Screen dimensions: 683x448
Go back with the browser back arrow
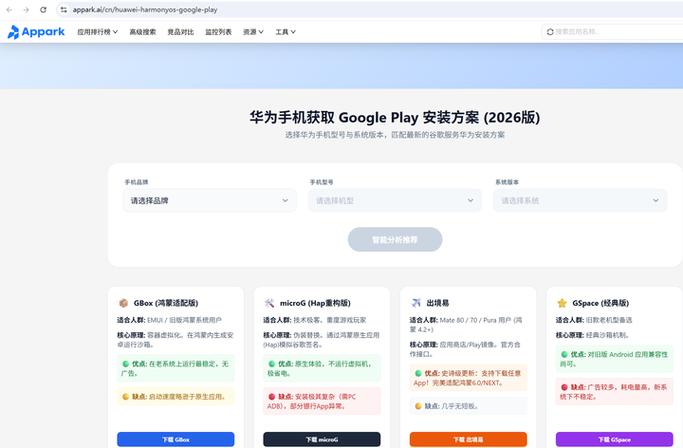pos(9,10)
